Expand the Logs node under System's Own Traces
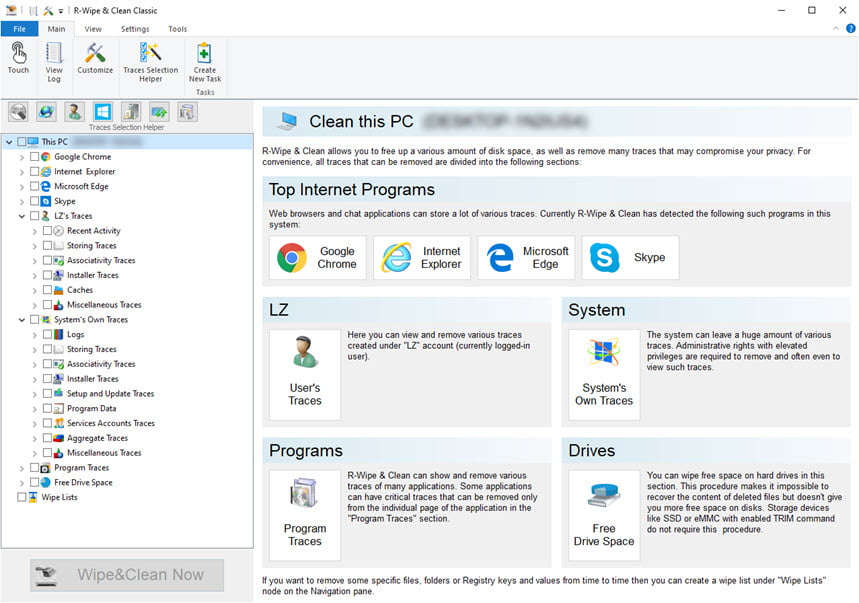859x603 pixels. pyautogui.click(x=35, y=335)
